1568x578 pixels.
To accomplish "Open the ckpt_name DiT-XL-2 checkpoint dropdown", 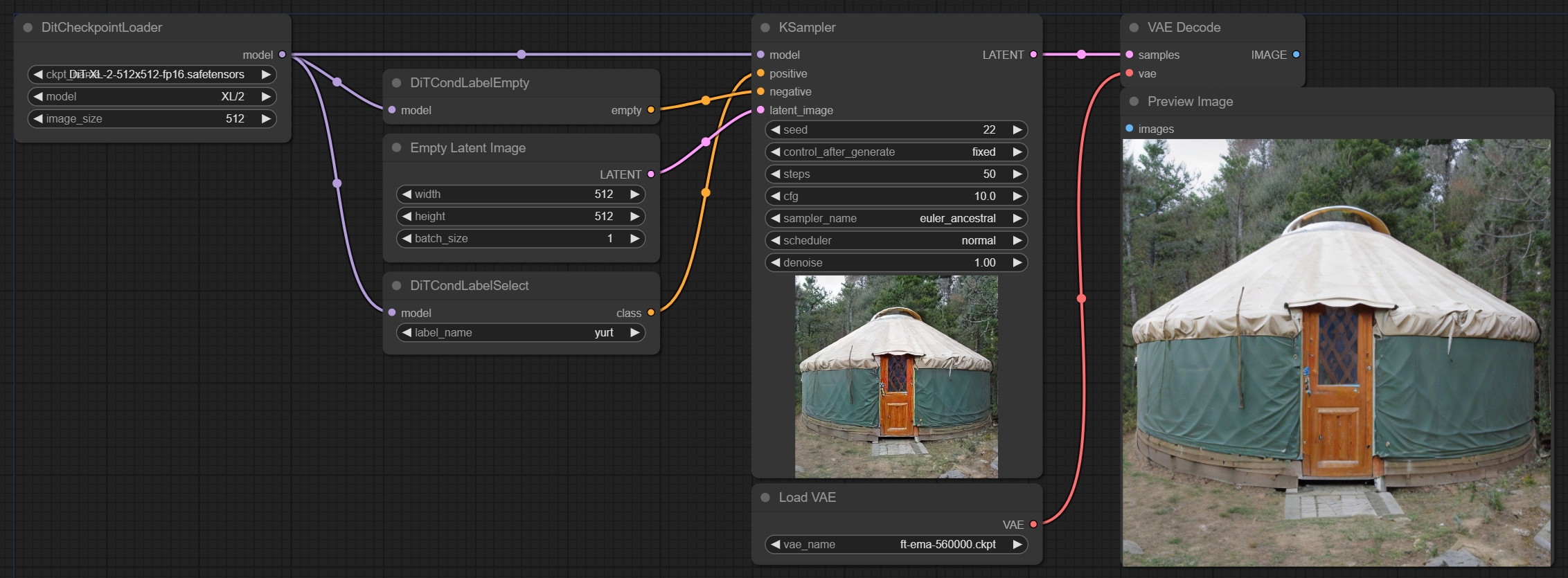I will (152, 74).
